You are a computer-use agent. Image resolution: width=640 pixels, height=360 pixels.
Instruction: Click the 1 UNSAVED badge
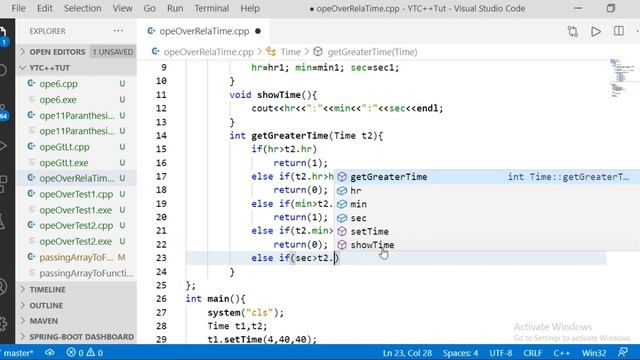point(113,52)
